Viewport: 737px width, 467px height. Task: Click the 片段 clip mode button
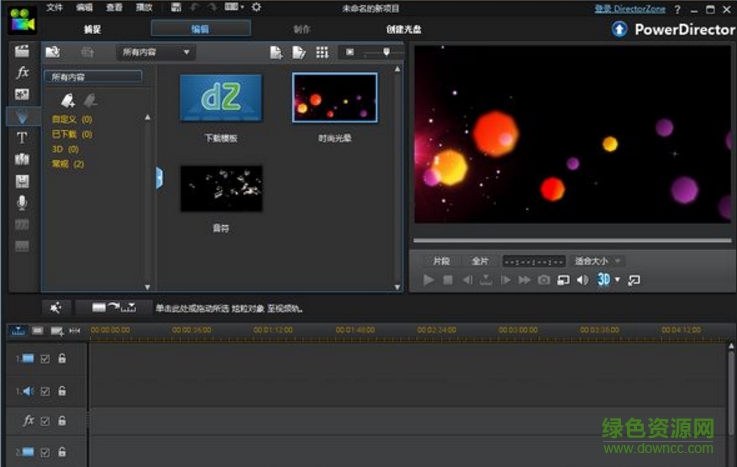point(441,261)
